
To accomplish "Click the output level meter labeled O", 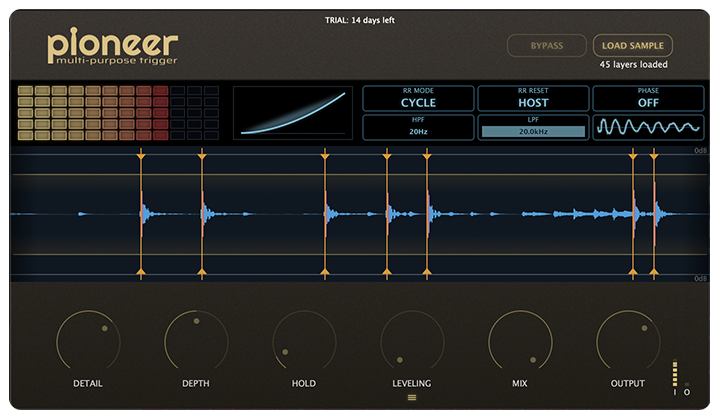I will (x=687, y=384).
